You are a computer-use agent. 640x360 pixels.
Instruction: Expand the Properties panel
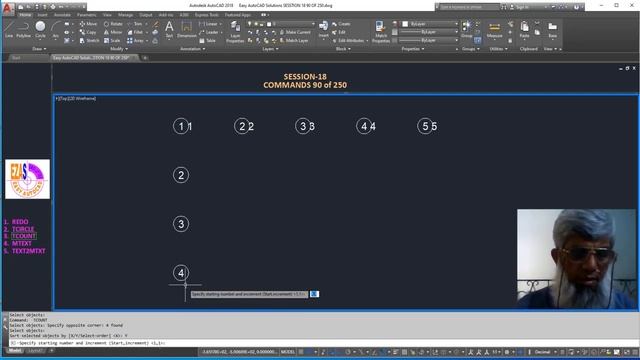tap(413, 49)
